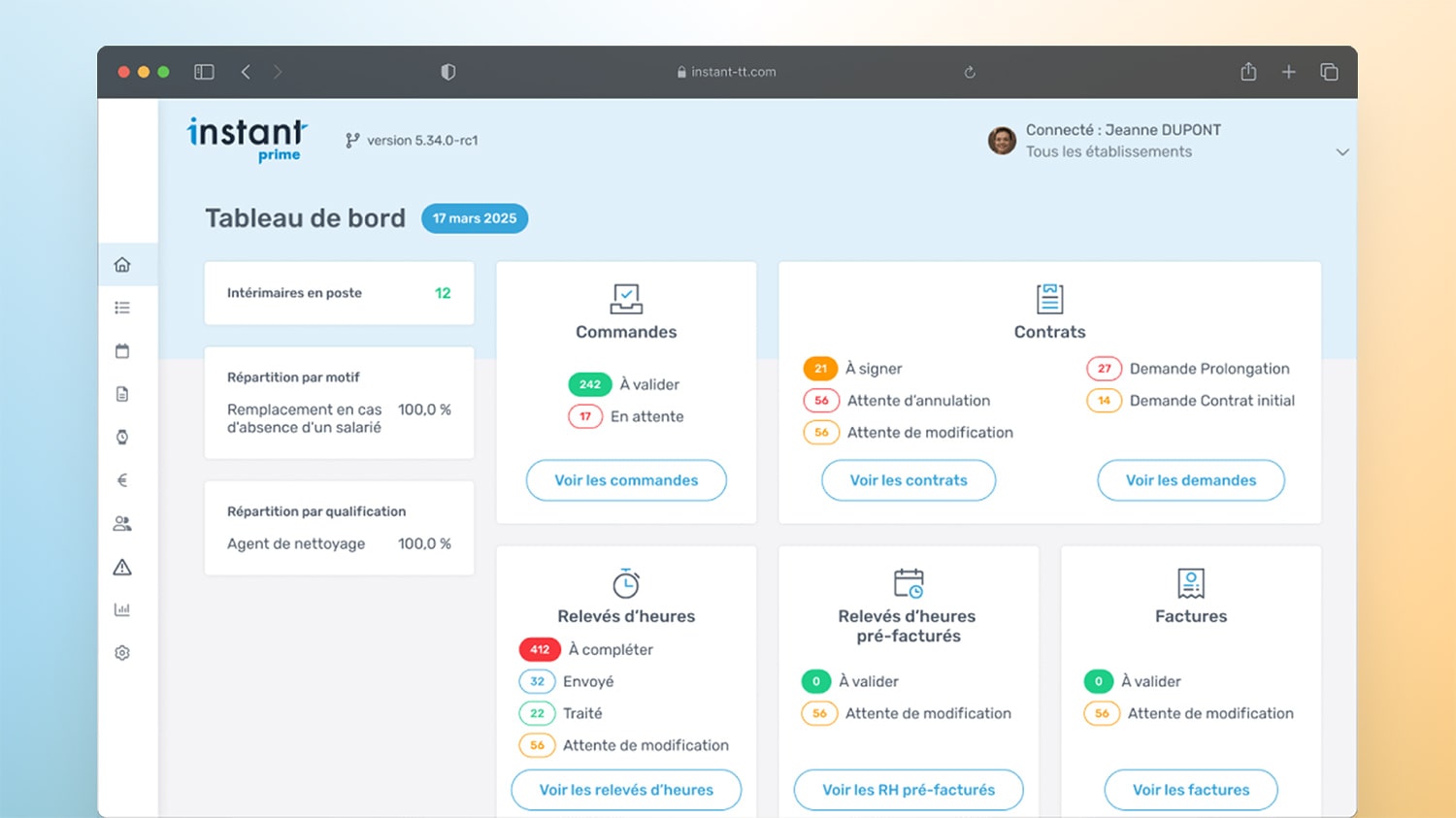Click the Voir les factures button

point(1191,790)
